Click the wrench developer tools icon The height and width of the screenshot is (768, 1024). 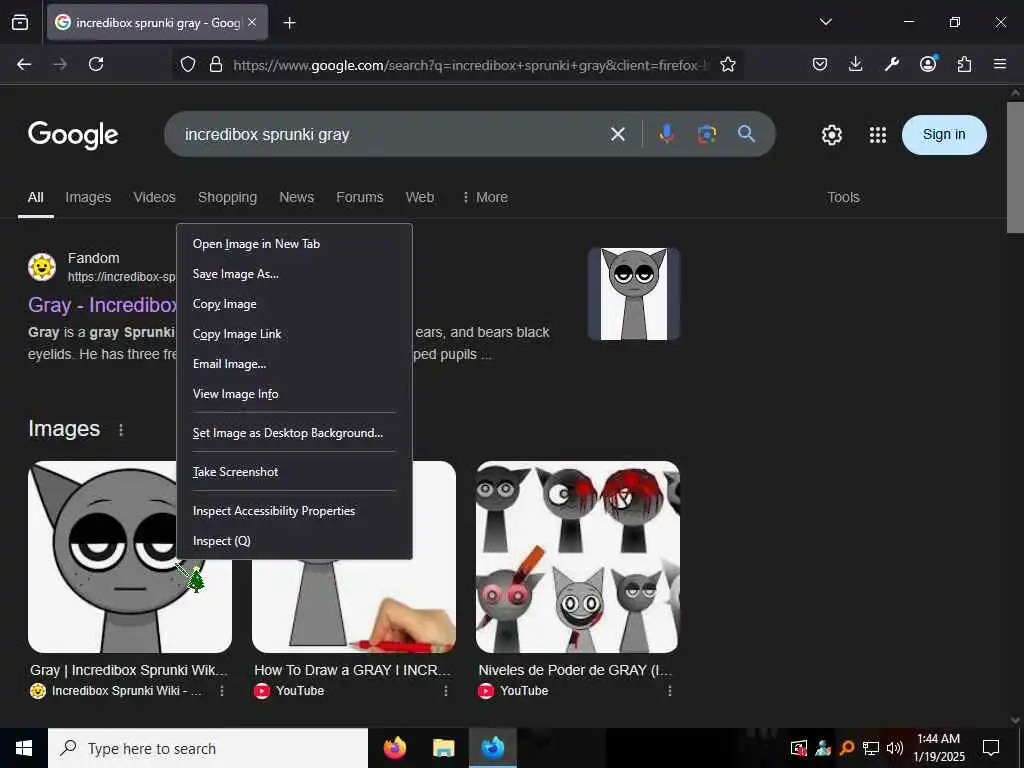point(891,64)
